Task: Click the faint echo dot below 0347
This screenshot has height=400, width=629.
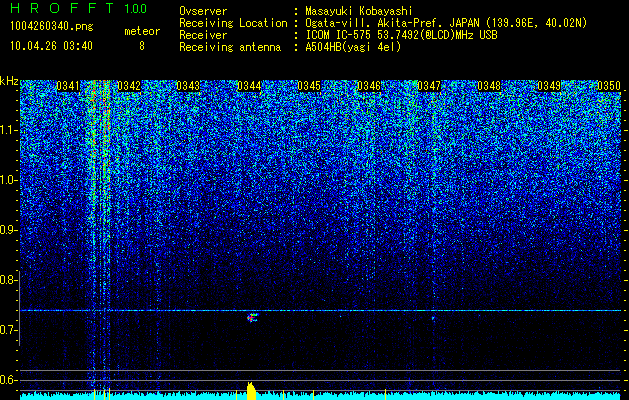Action: pyautogui.click(x=433, y=319)
